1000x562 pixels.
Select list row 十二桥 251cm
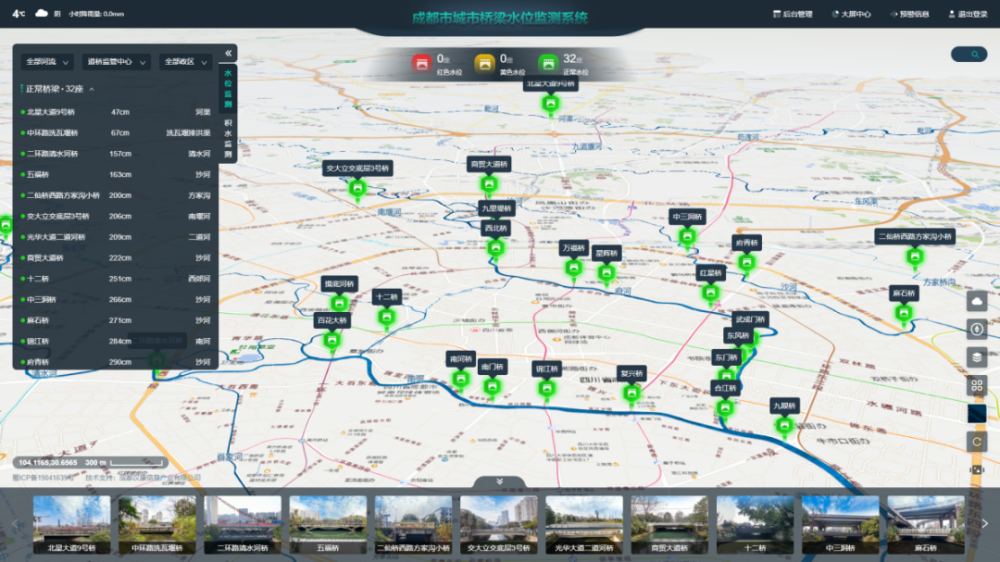[x=115, y=279]
